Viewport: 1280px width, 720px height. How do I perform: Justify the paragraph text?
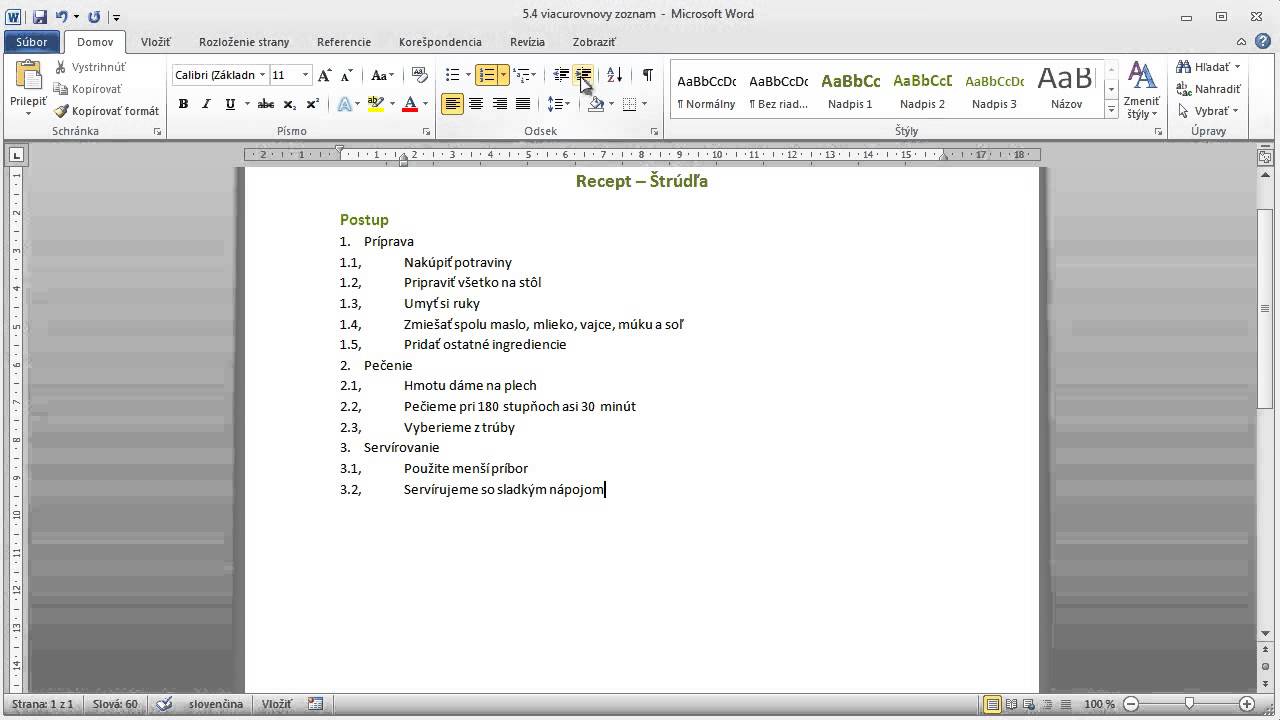tap(522, 104)
